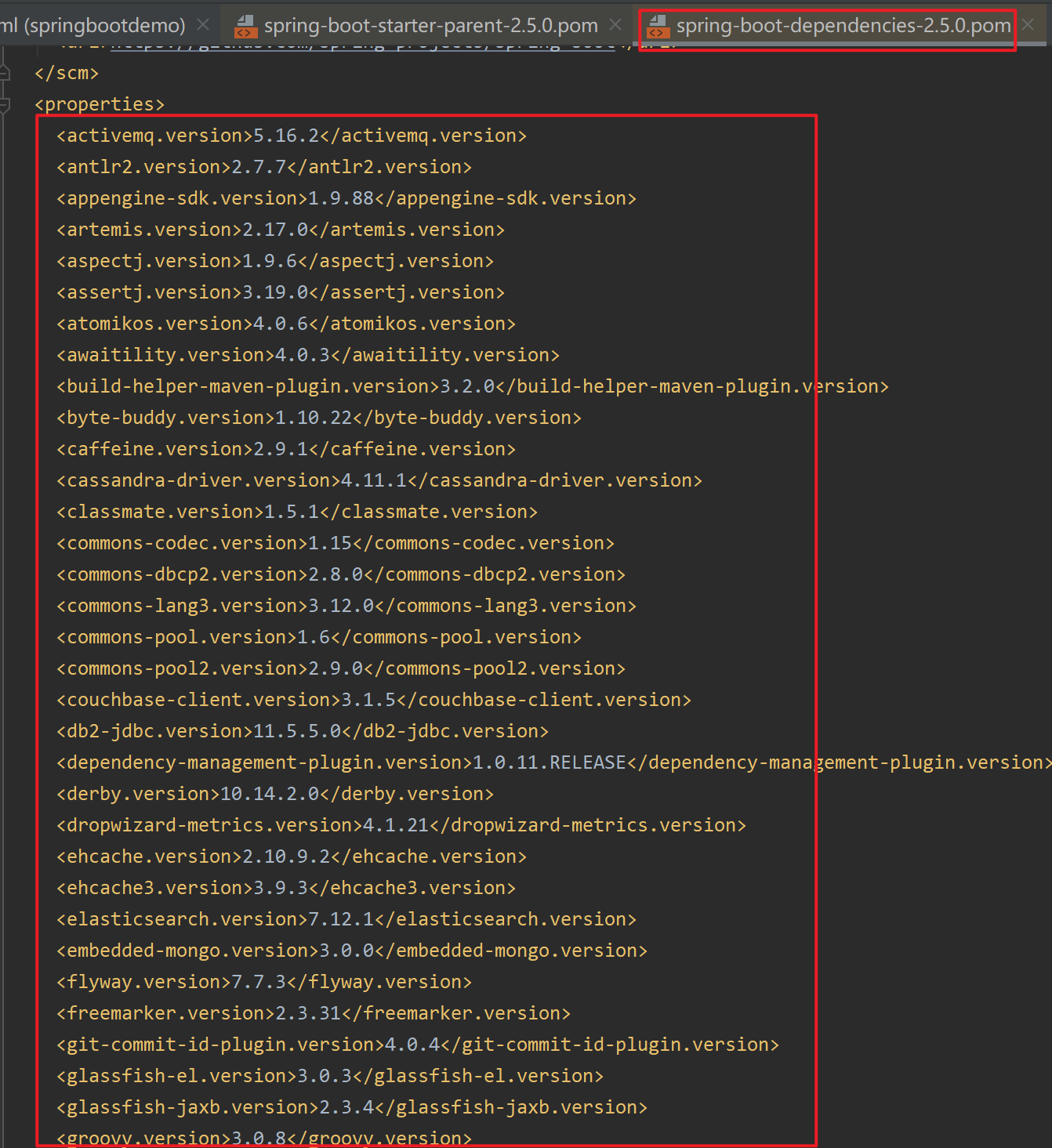This screenshot has height=1148, width=1052.
Task: Click the appengine-sdk.version 1.9.88 line
Action: 346,198
